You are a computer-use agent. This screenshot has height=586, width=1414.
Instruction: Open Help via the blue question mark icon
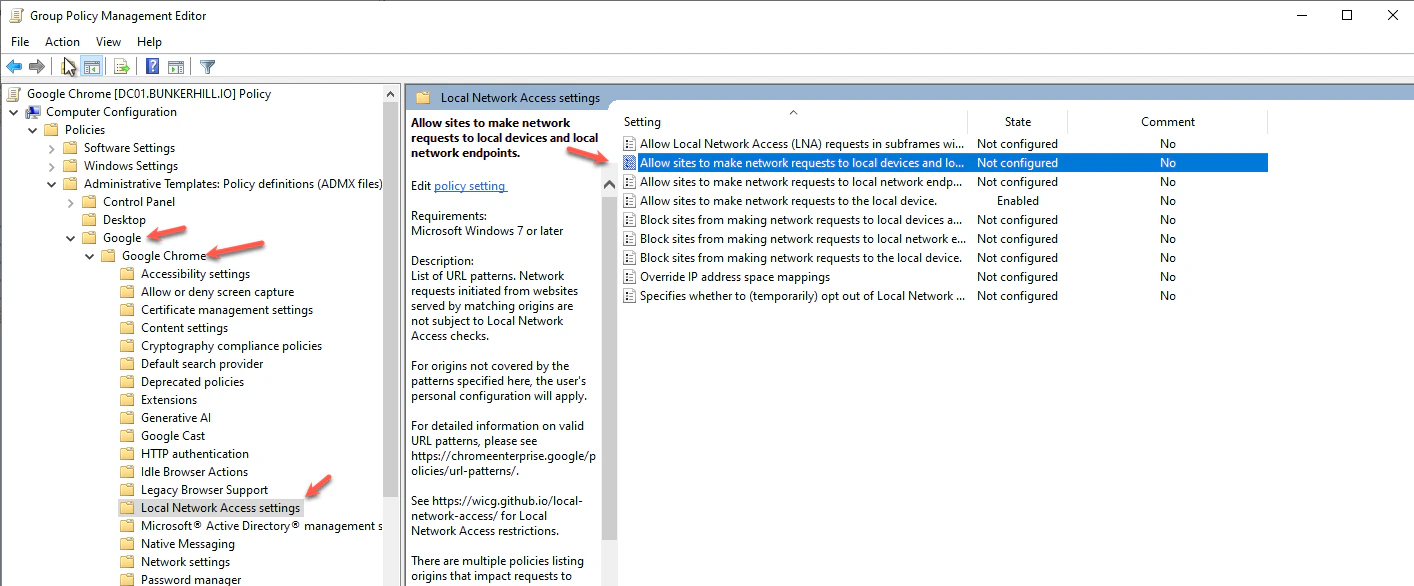click(152, 67)
